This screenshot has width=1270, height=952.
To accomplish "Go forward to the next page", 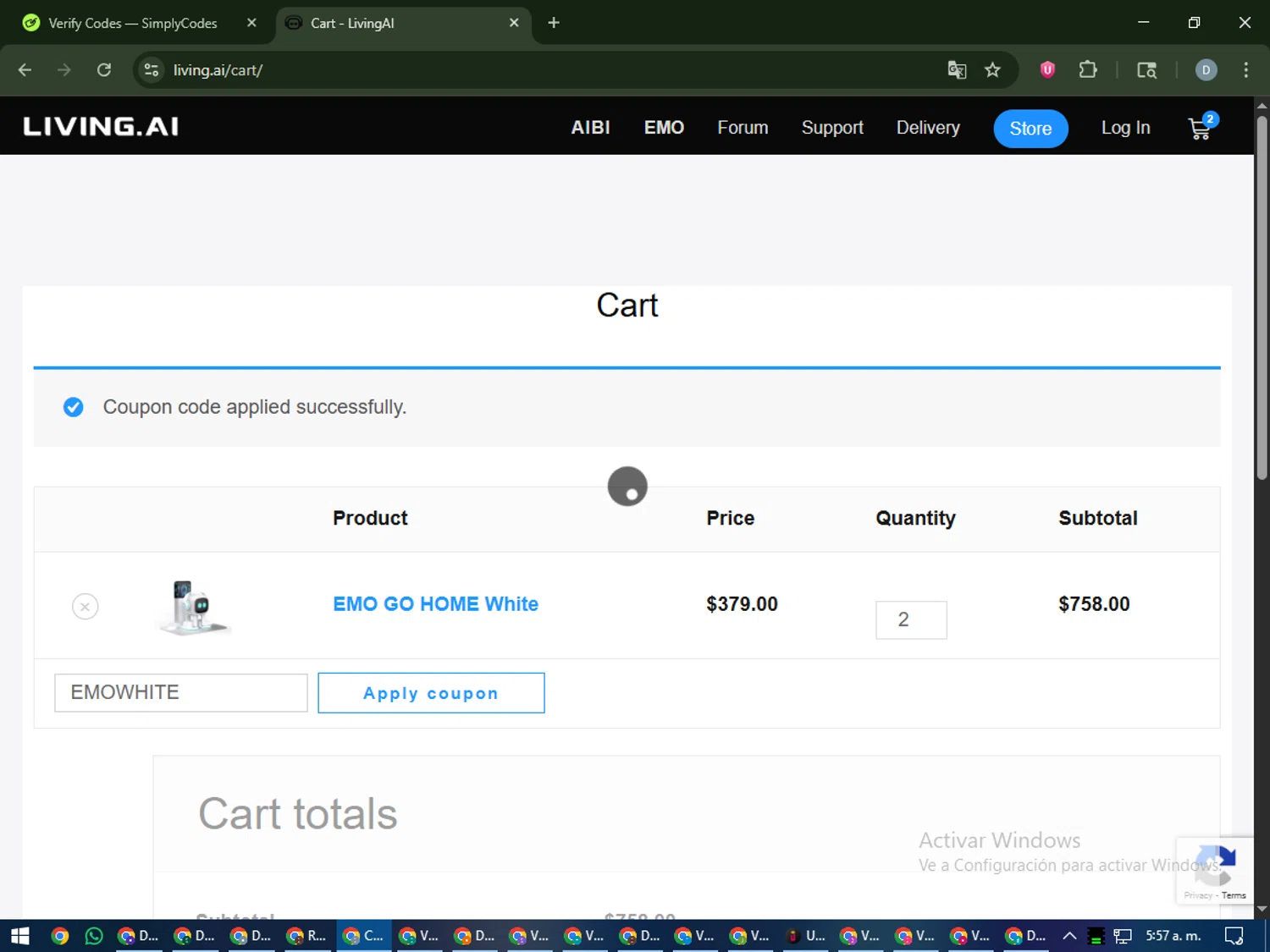I will point(64,70).
